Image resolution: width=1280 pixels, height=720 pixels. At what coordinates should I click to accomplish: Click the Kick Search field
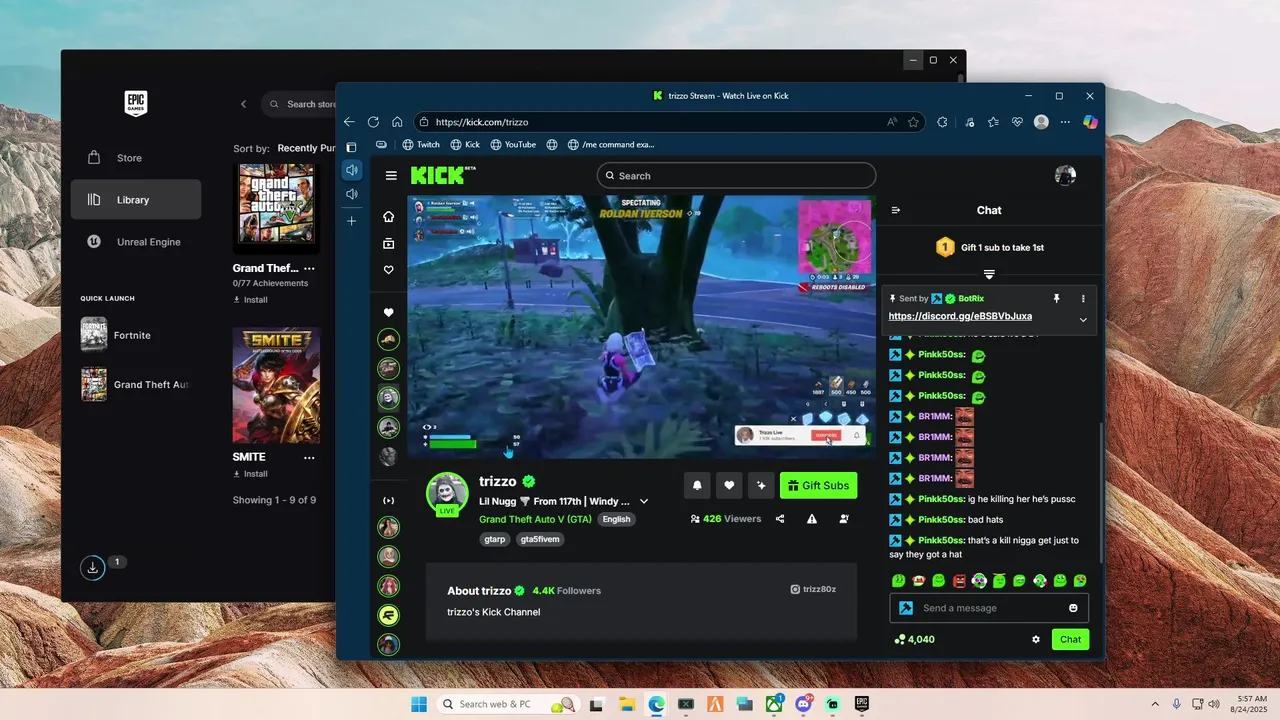737,175
